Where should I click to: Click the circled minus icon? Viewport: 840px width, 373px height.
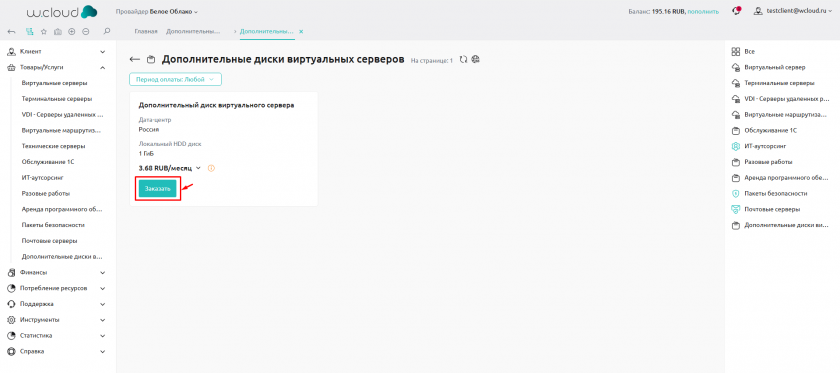(86, 32)
